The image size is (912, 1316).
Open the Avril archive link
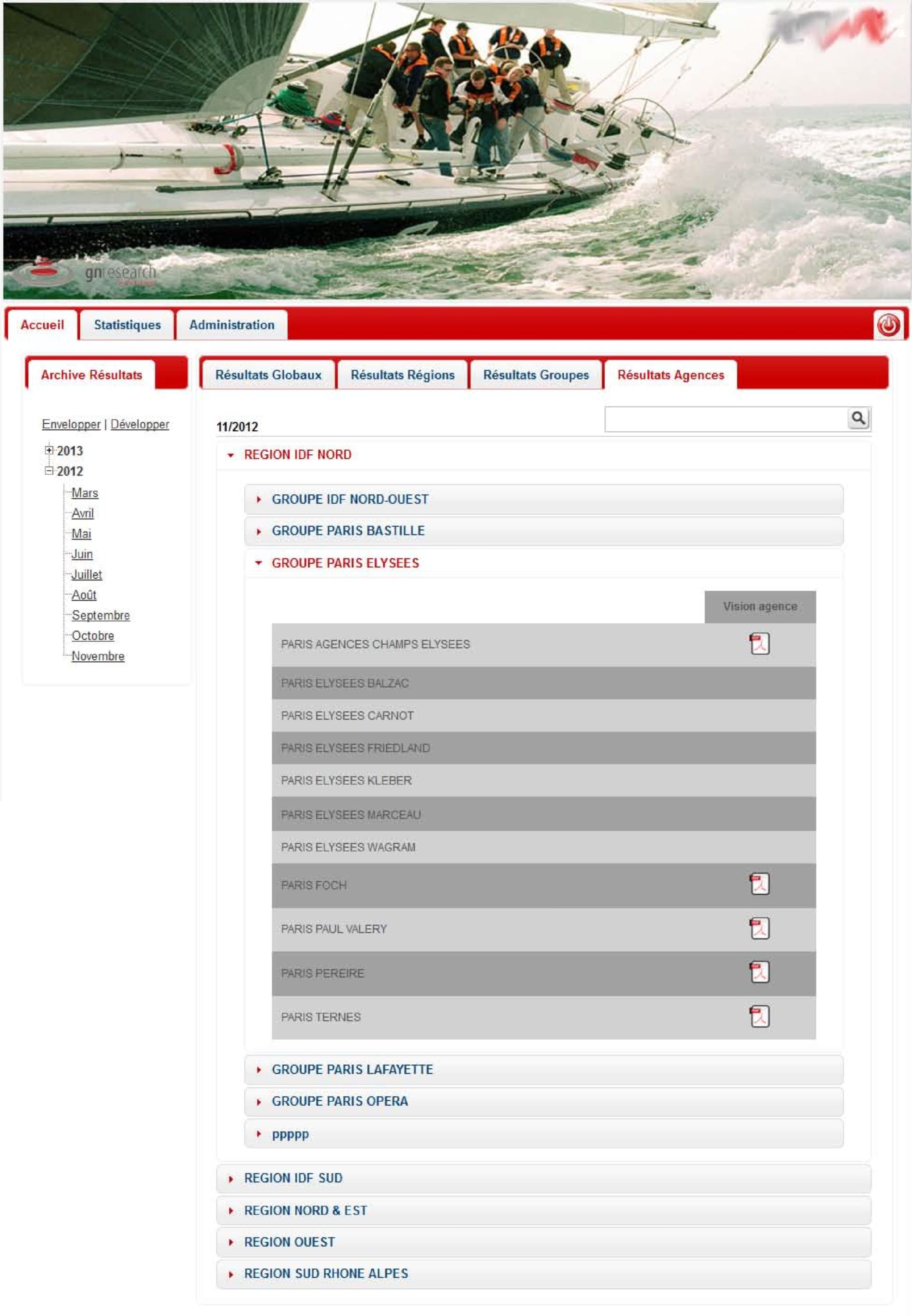coord(82,513)
